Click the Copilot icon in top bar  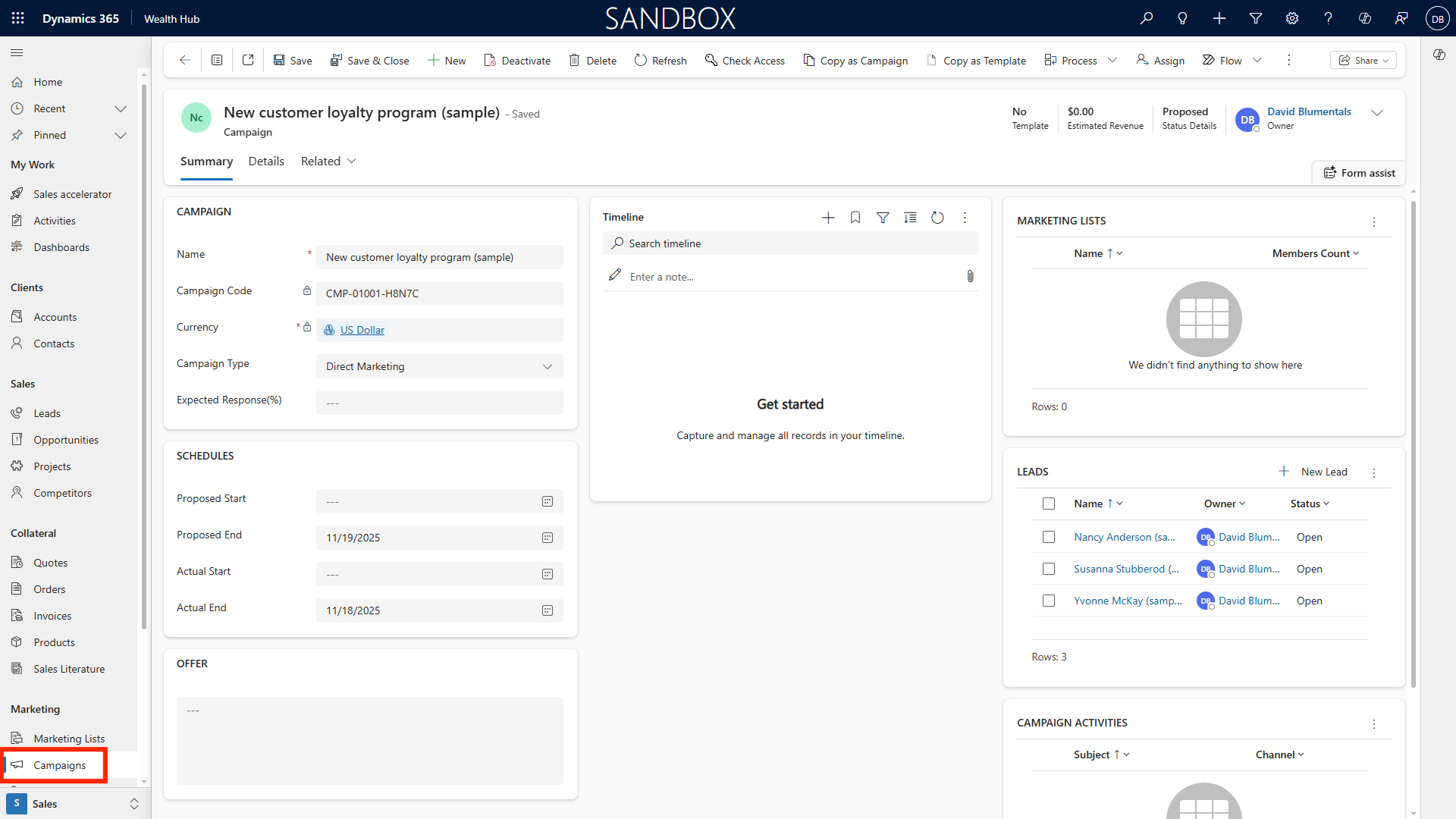click(1364, 18)
